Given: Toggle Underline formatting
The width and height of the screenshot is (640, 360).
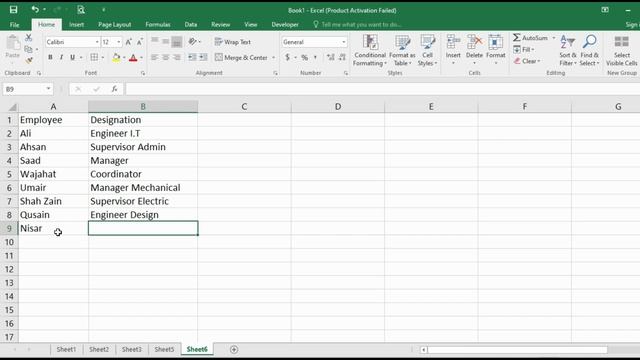Looking at the screenshot, I should point(72,58).
